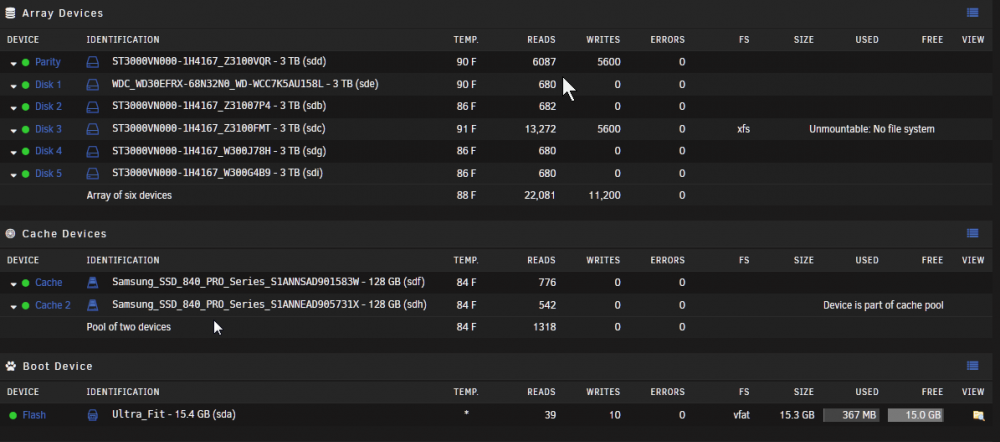Click the Array Devices section header
The image size is (1000, 442).
62,13
